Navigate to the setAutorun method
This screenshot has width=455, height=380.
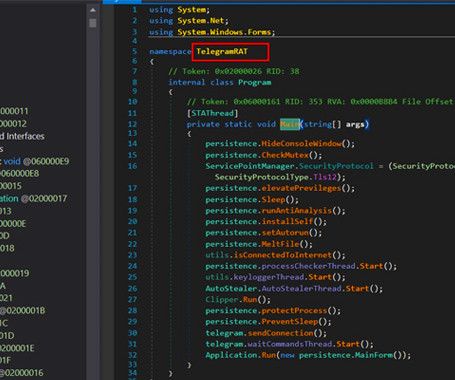coord(285,233)
